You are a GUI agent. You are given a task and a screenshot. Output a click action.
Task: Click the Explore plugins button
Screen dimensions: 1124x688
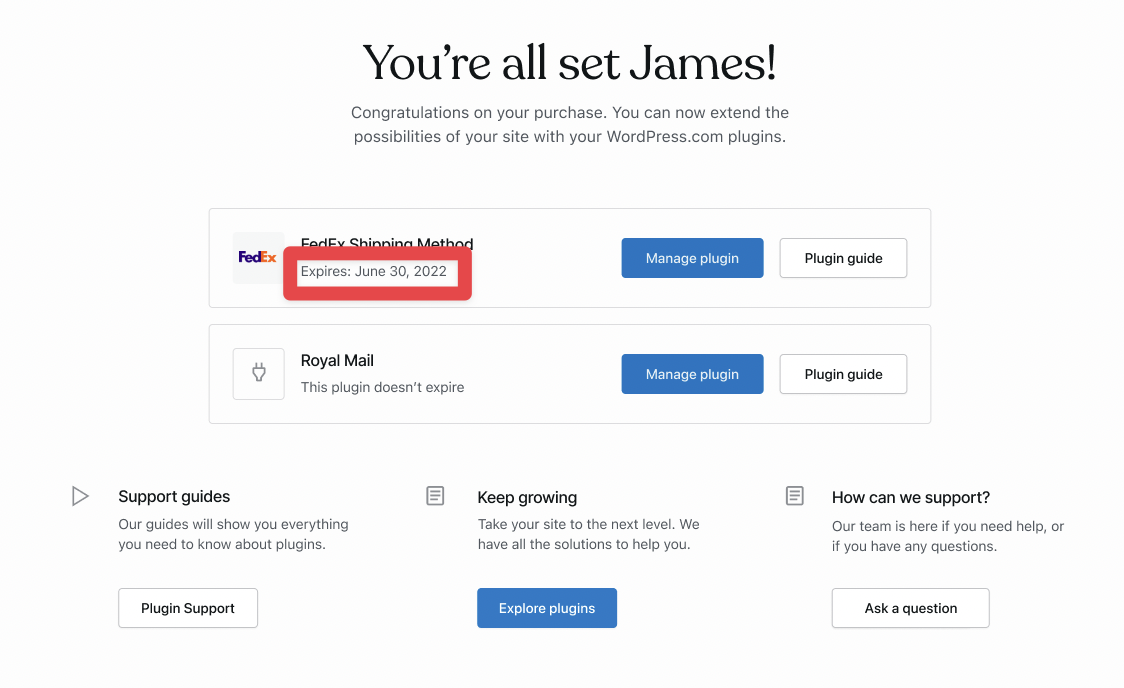[547, 607]
